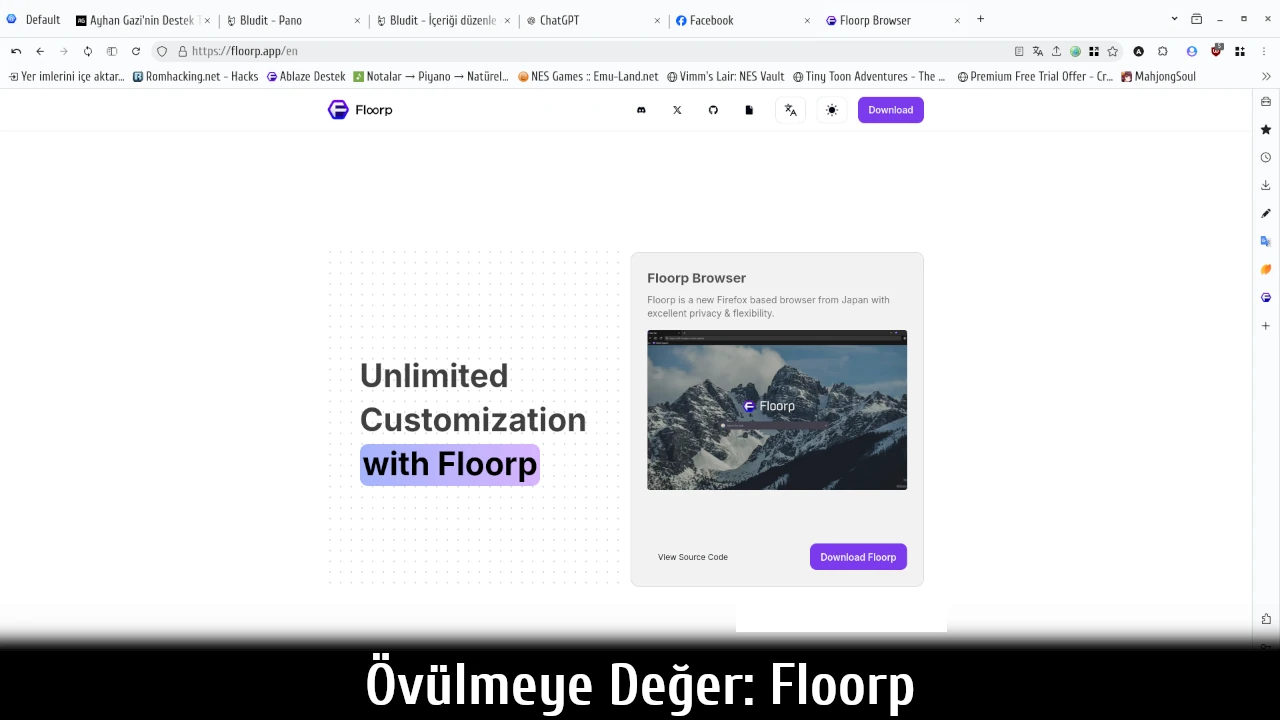Click the translate page icon in address bar

[x=1038, y=51]
